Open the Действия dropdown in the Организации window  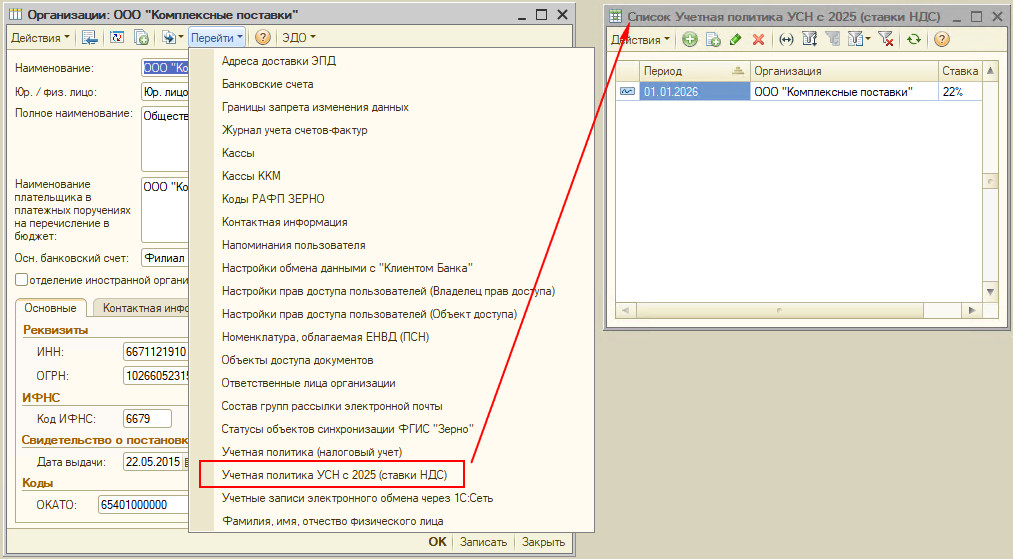(x=39, y=37)
